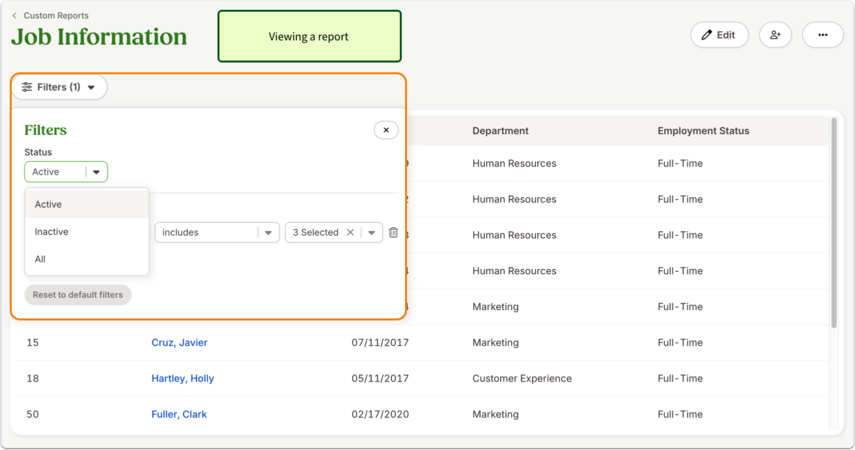Clear the 3 Selected values with X

point(350,232)
